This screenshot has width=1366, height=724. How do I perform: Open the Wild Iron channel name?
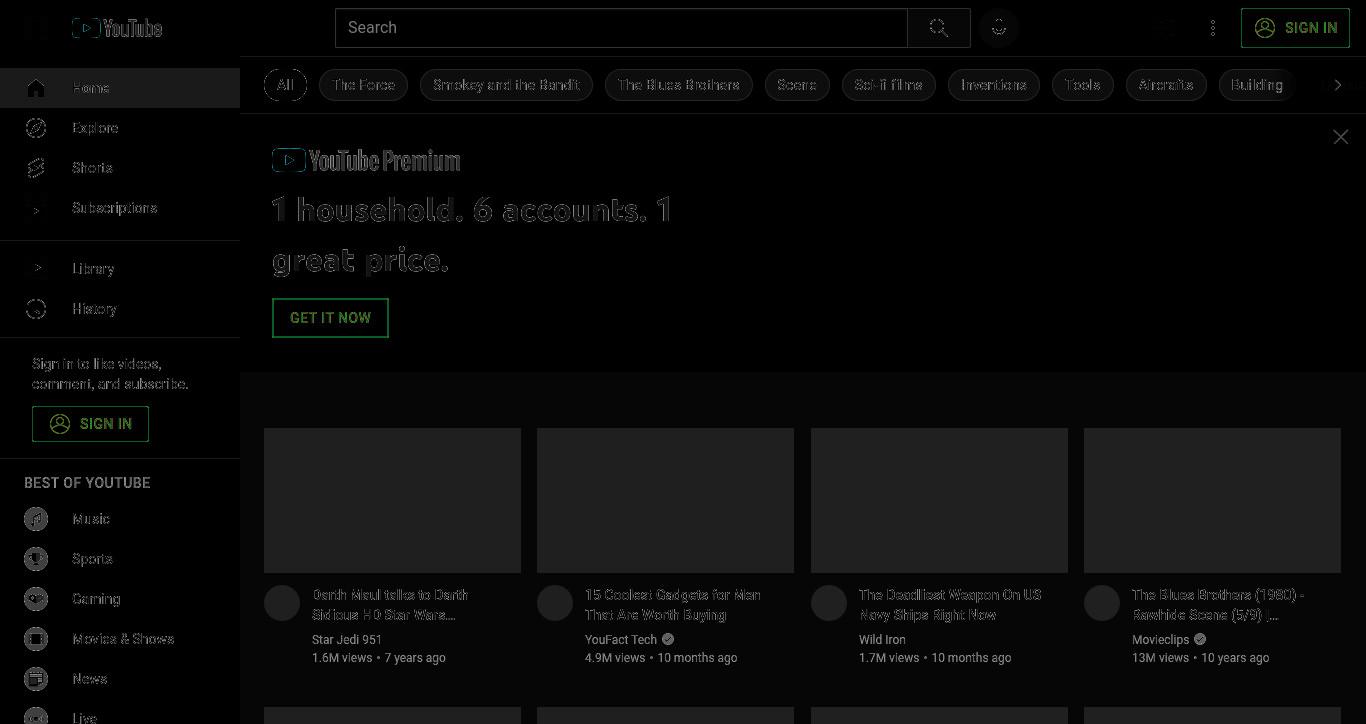click(882, 640)
